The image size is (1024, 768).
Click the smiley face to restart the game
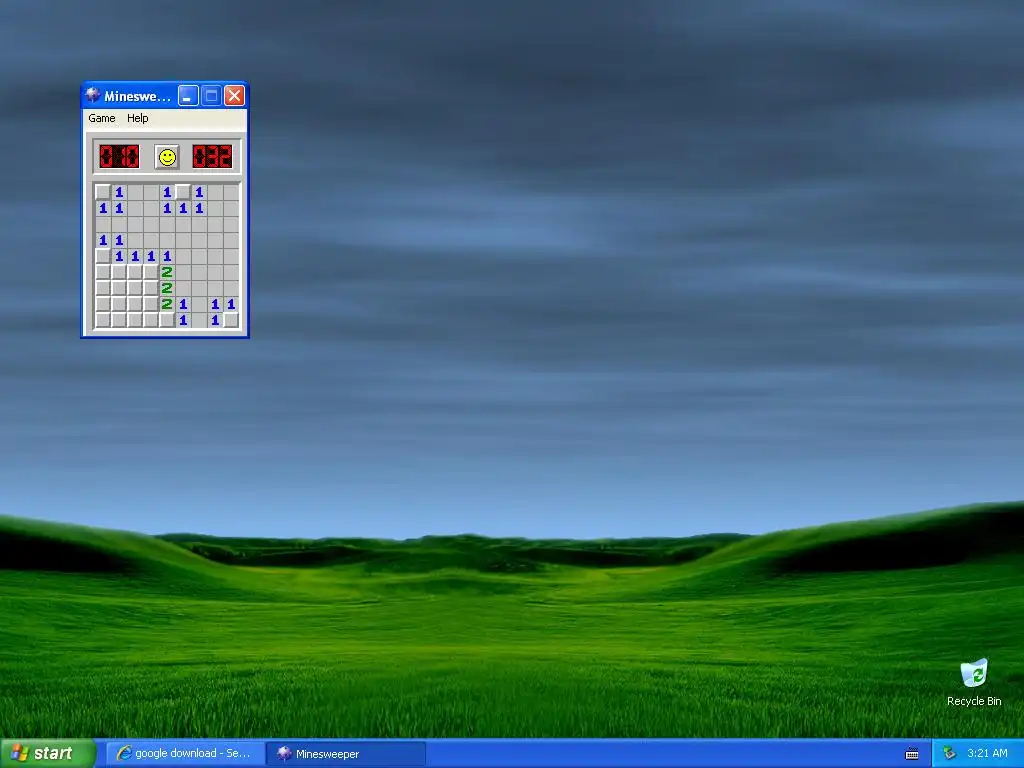[x=167, y=157]
